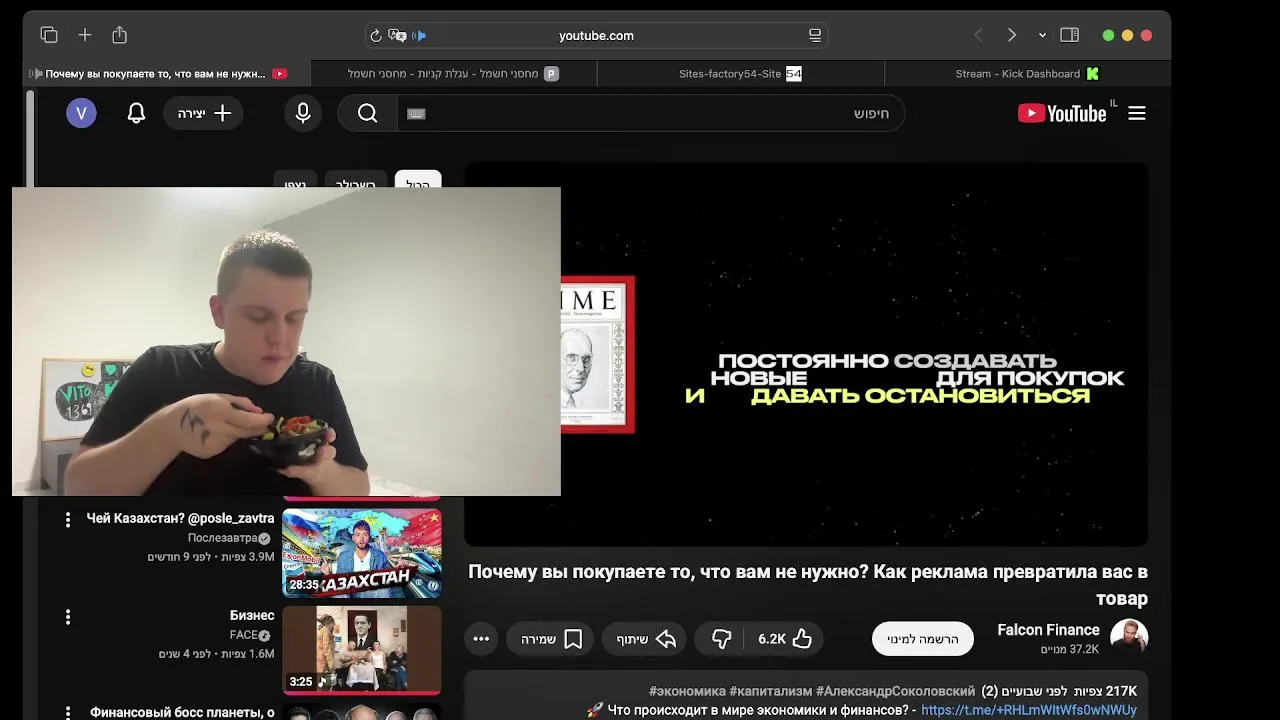Open the YouTube hamburger guide menu

point(1137,113)
